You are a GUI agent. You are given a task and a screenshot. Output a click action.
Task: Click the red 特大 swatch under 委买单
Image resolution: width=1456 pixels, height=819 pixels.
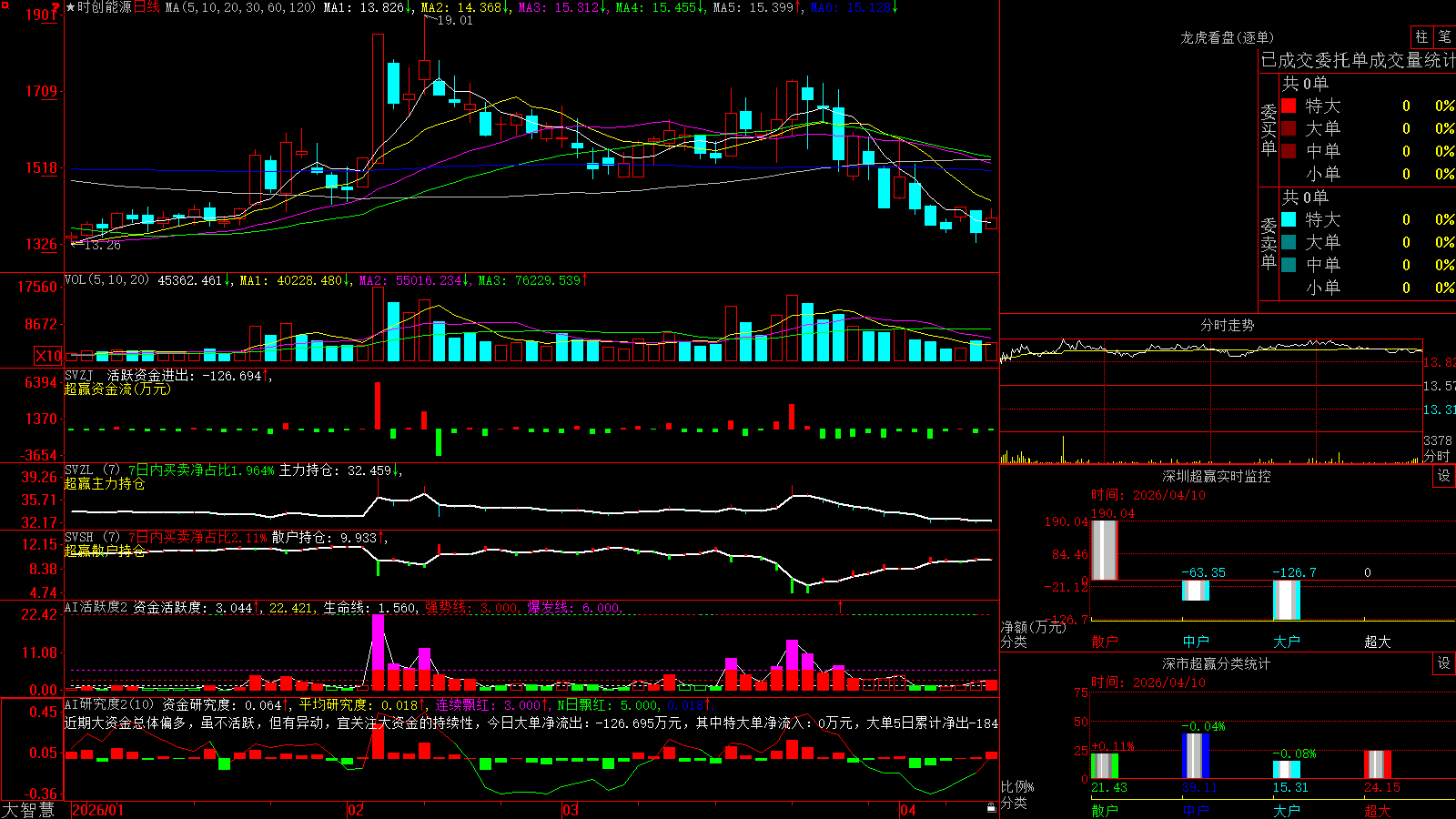pos(1289,106)
